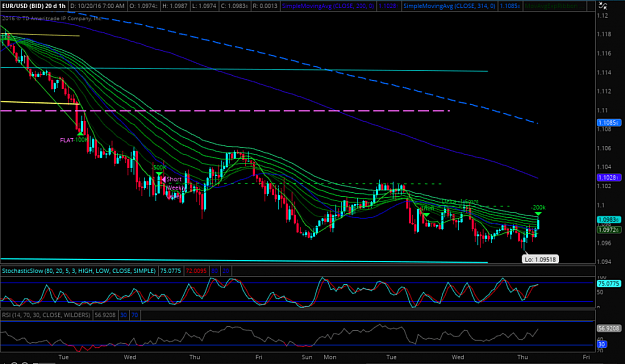Click the 1.1085 price bubble on the price axis
The height and width of the screenshot is (364, 625).
[x=609, y=123]
